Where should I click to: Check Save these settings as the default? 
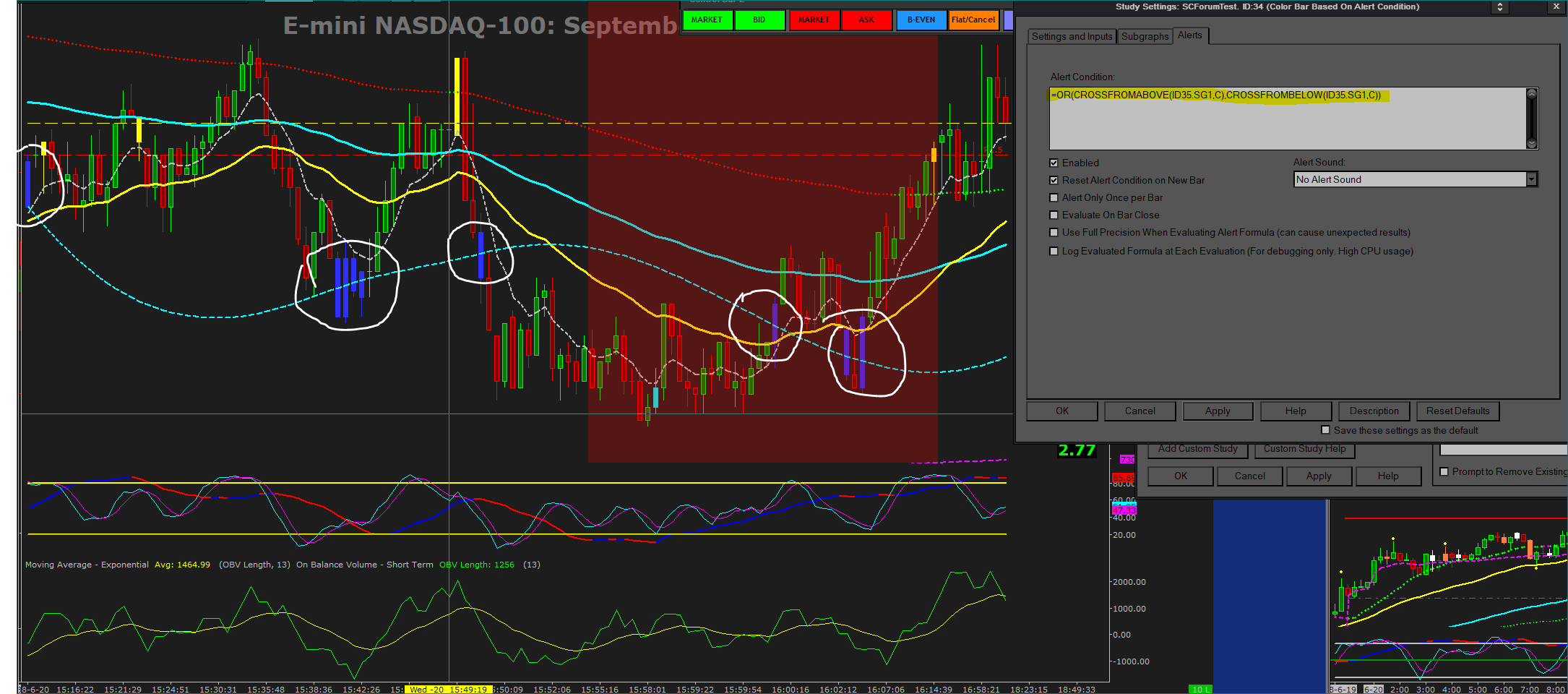tap(1326, 430)
